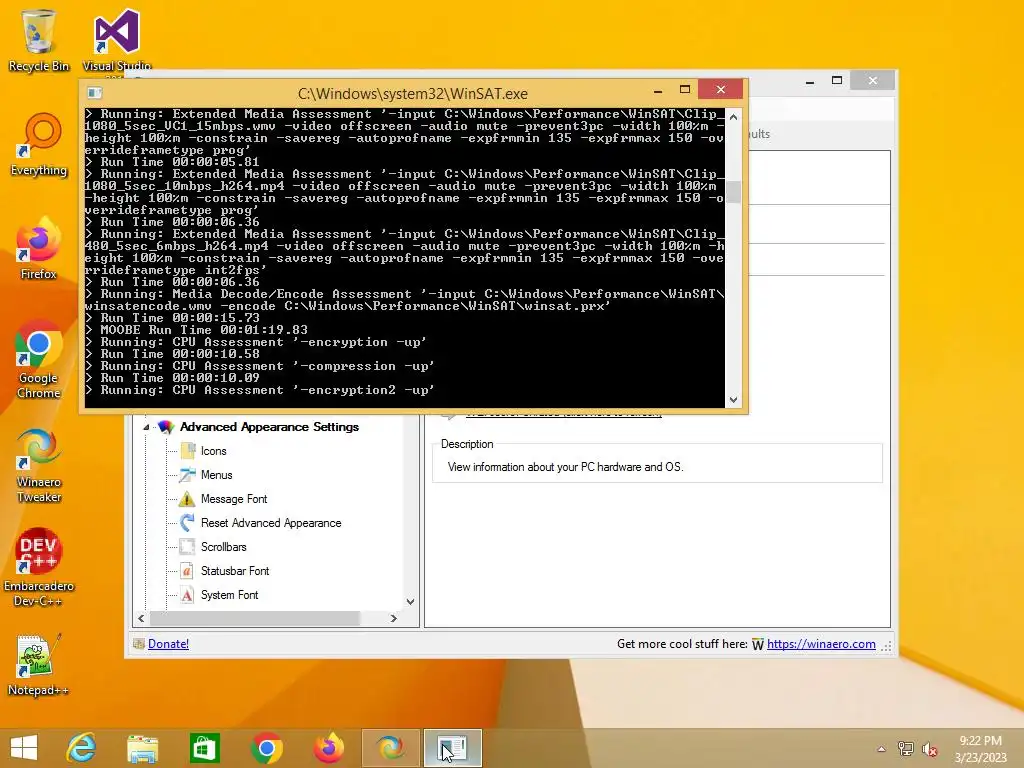The image size is (1024, 768).
Task: Click the Icons tree item icon
Action: (x=187, y=451)
